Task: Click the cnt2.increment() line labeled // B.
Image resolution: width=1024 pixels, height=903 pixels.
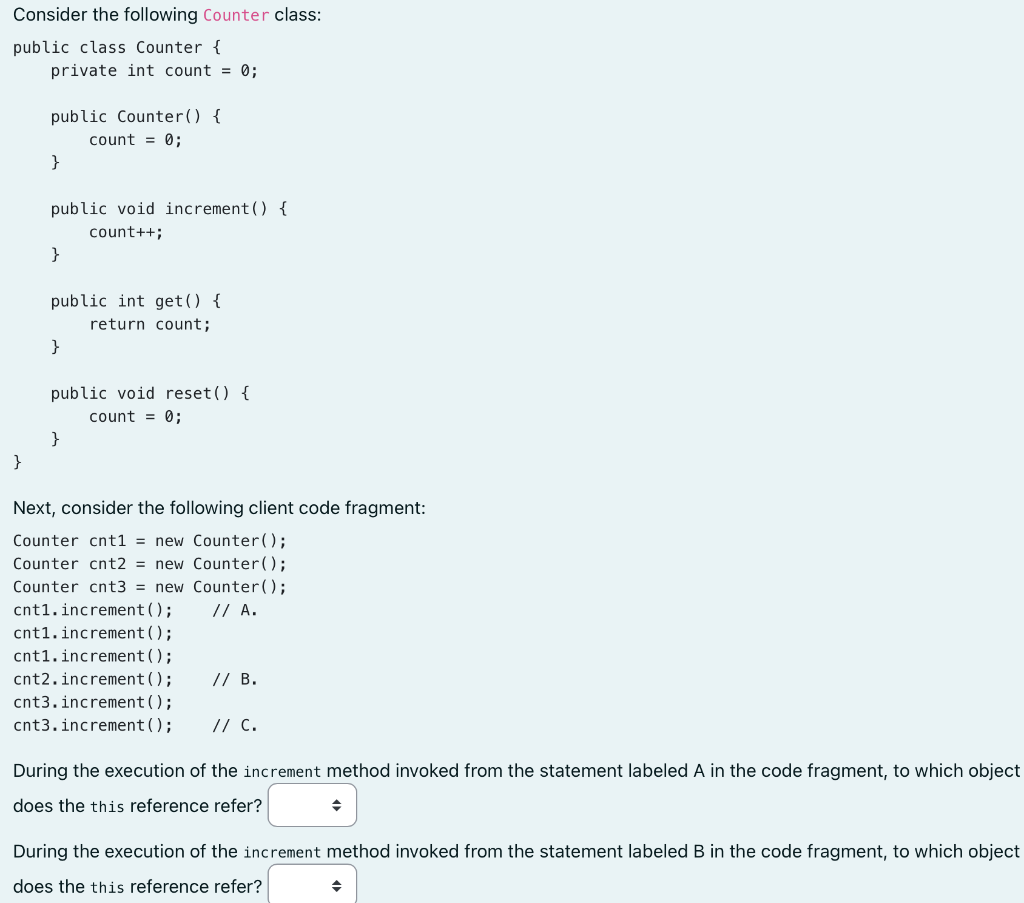Action: (x=135, y=679)
